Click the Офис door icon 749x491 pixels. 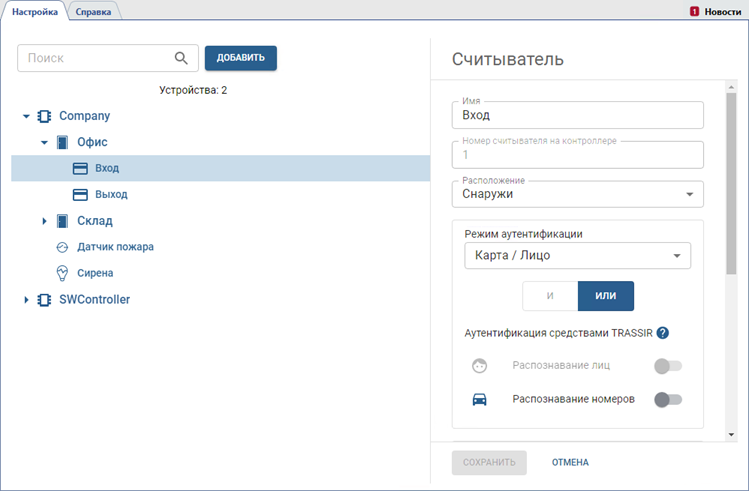[62, 142]
